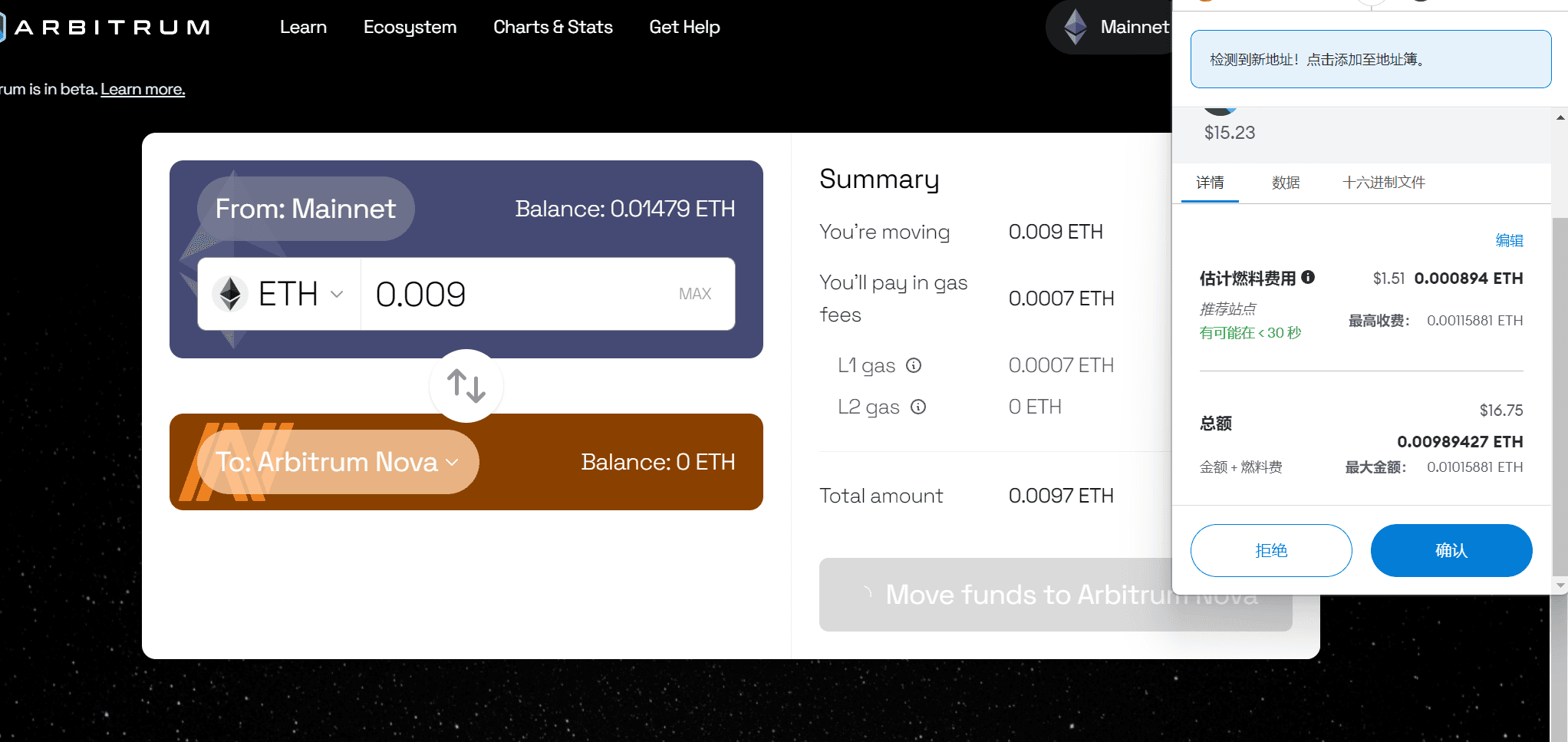Image resolution: width=1568 pixels, height=742 pixels.
Task: Click the ETH token logo icon
Action: pos(230,294)
